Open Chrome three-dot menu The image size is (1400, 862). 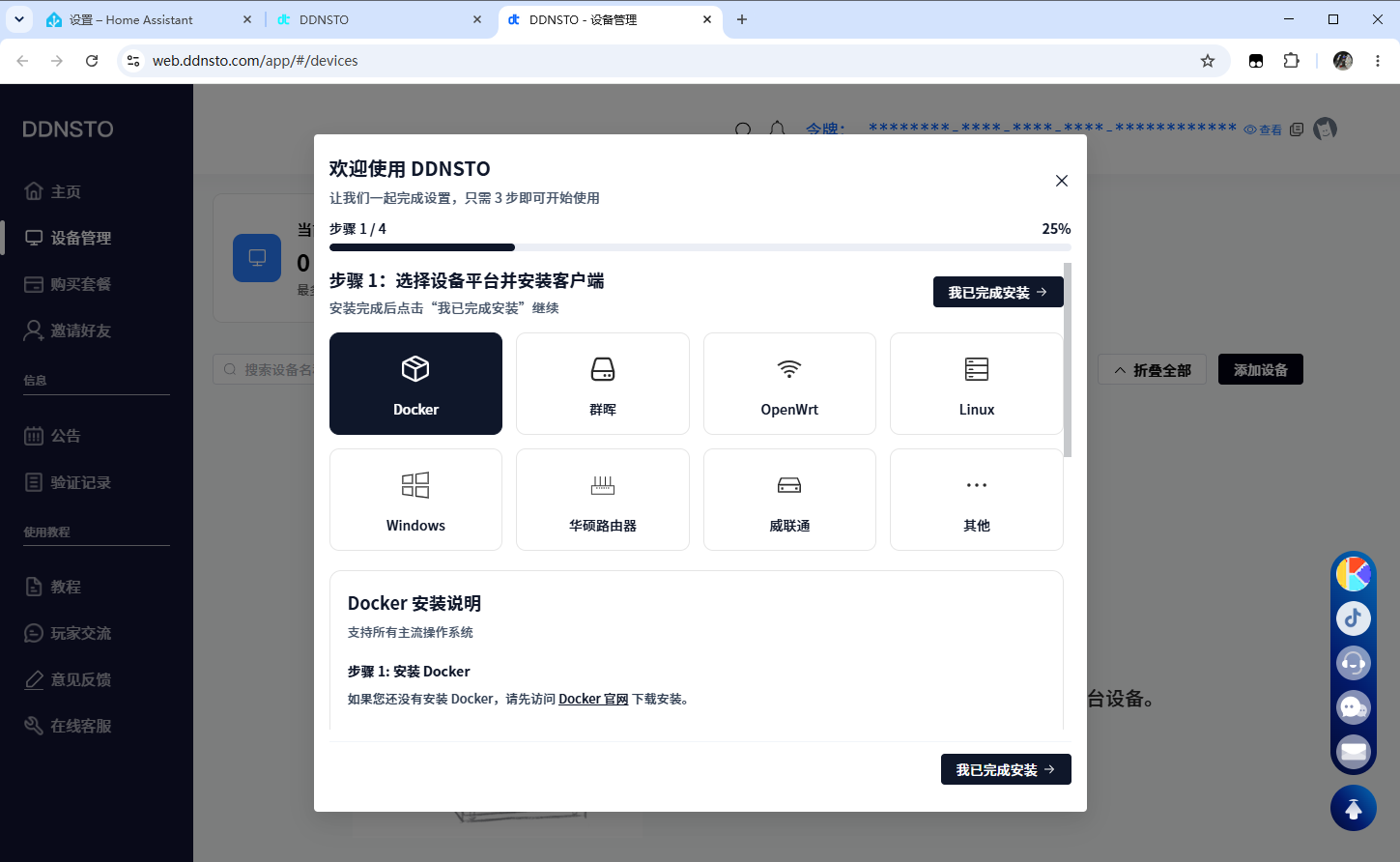coord(1378,61)
